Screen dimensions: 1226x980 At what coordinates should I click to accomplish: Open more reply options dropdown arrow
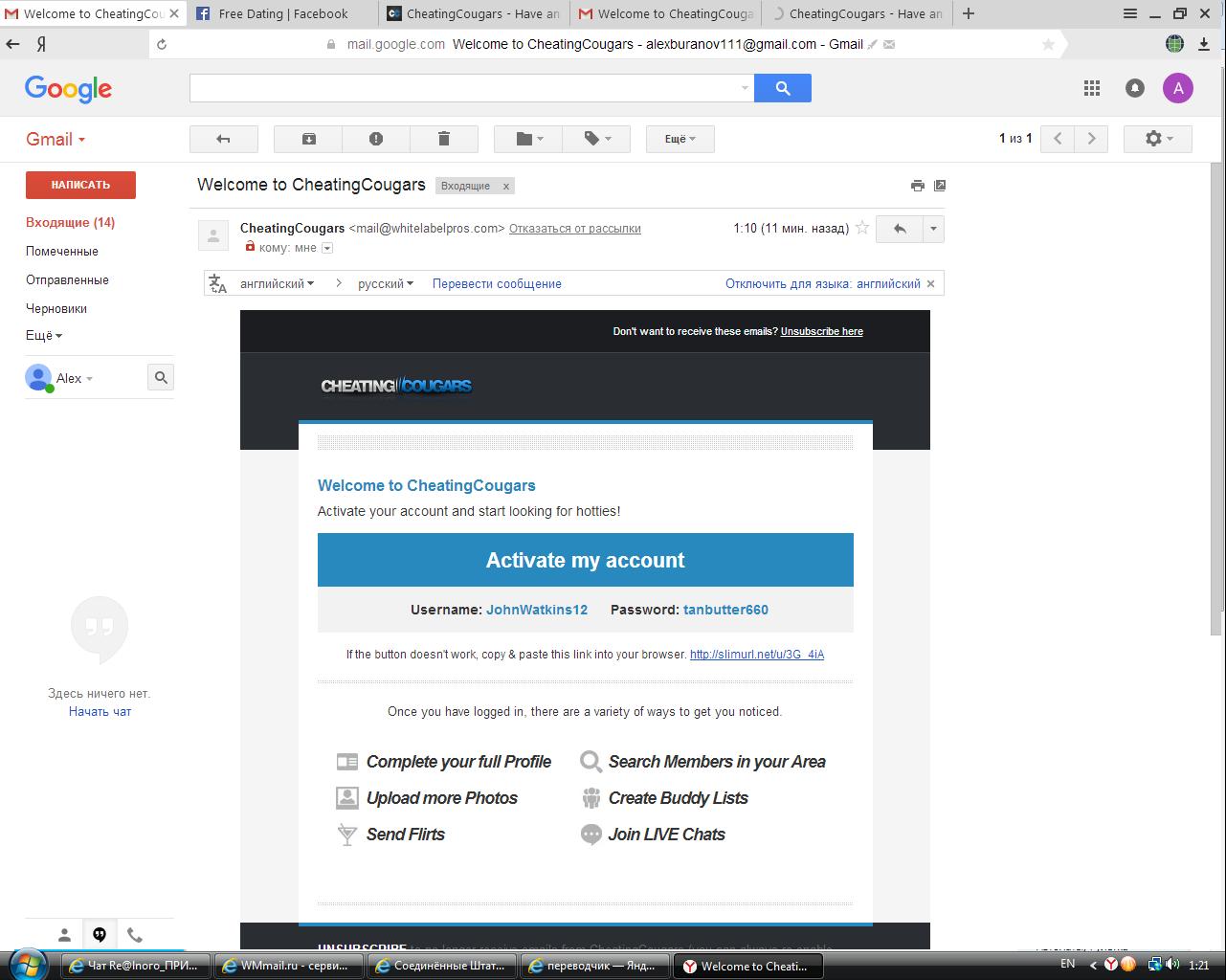coord(933,229)
